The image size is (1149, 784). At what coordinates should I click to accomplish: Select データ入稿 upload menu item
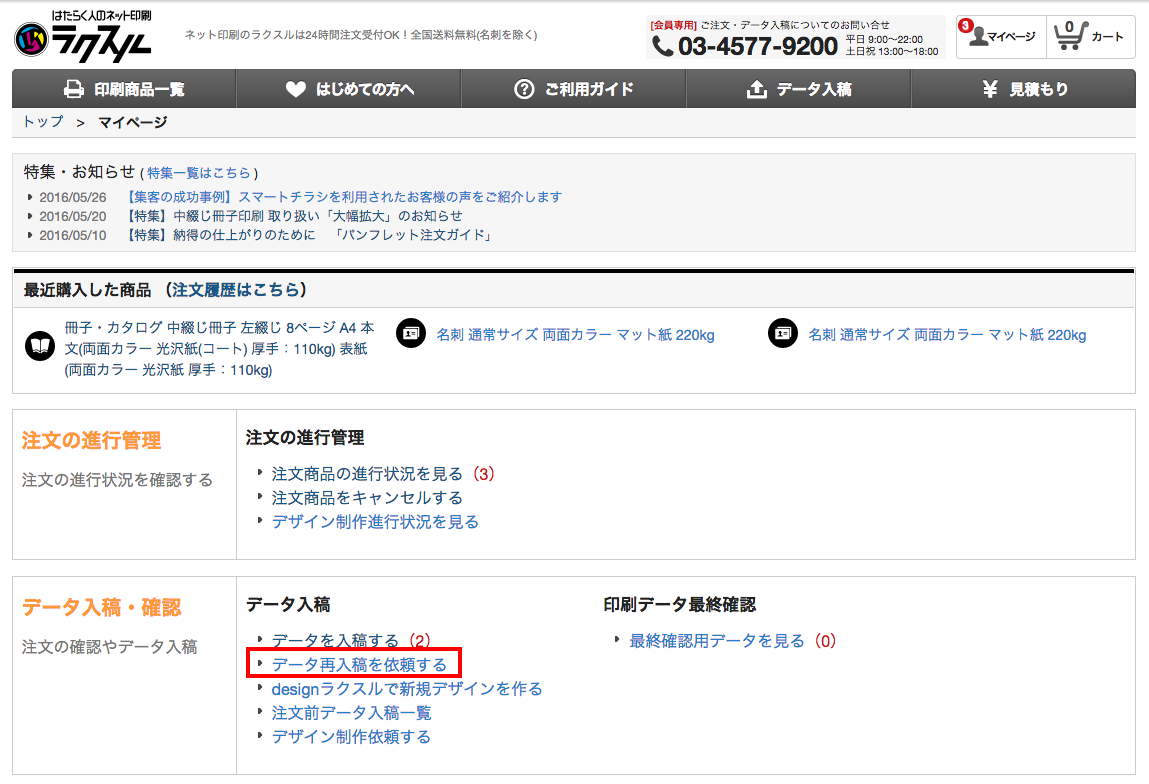798,89
